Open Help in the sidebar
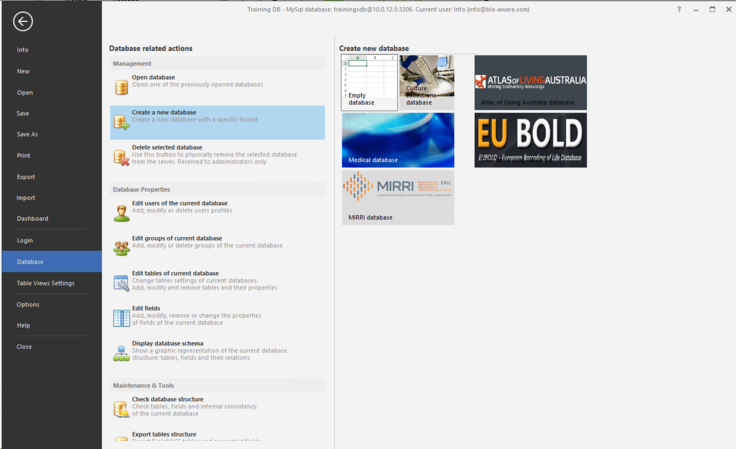 click(23, 325)
